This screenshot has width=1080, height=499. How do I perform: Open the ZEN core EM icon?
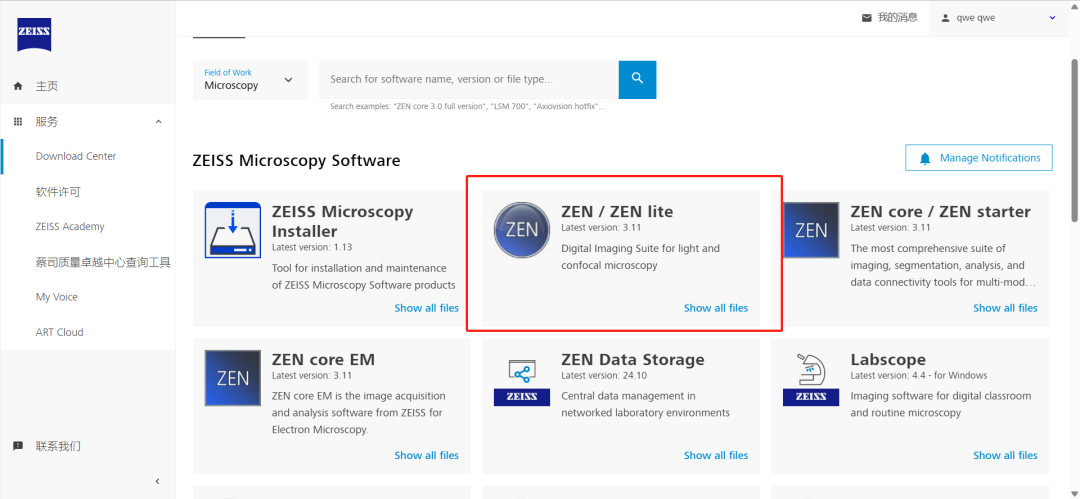click(x=233, y=378)
